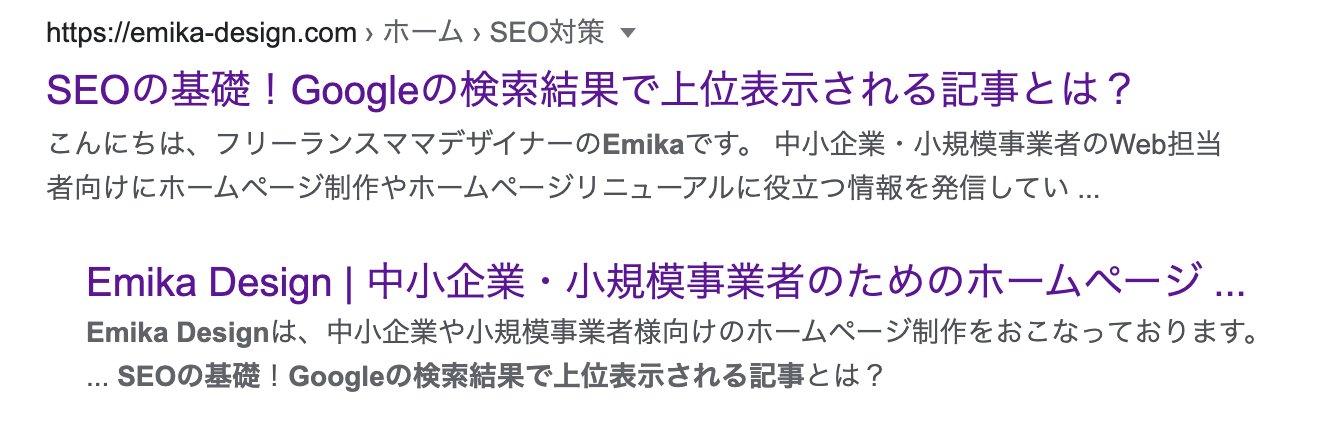Select the SEO対策 breadcrumb
The height and width of the screenshot is (442, 1320).
point(547,33)
